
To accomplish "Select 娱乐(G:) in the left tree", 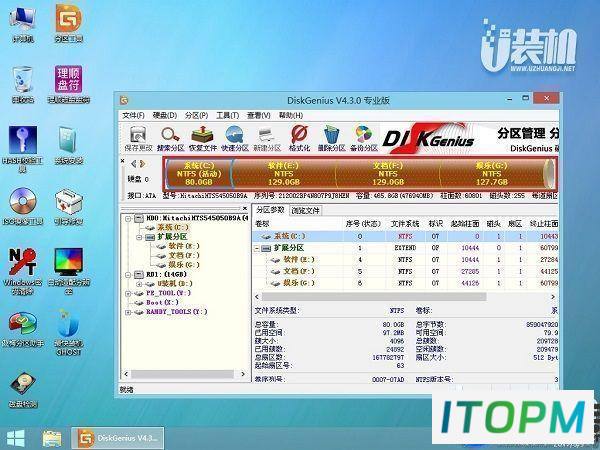I will coord(184,265).
